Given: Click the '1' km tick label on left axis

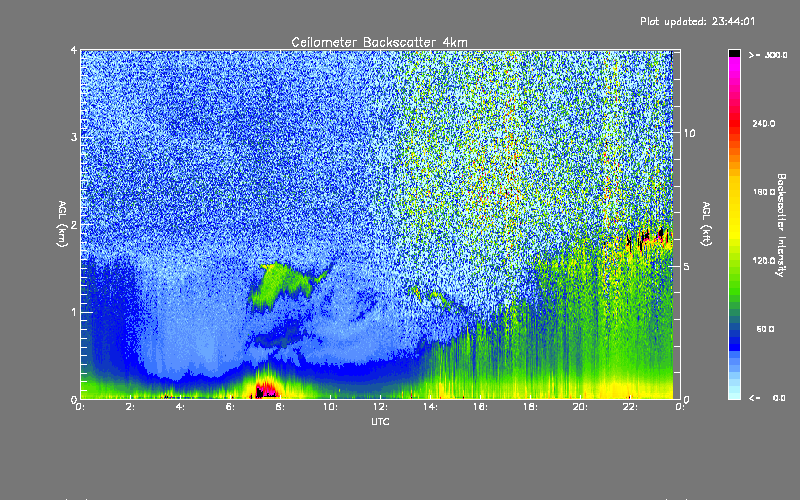Looking at the screenshot, I should point(74,312).
